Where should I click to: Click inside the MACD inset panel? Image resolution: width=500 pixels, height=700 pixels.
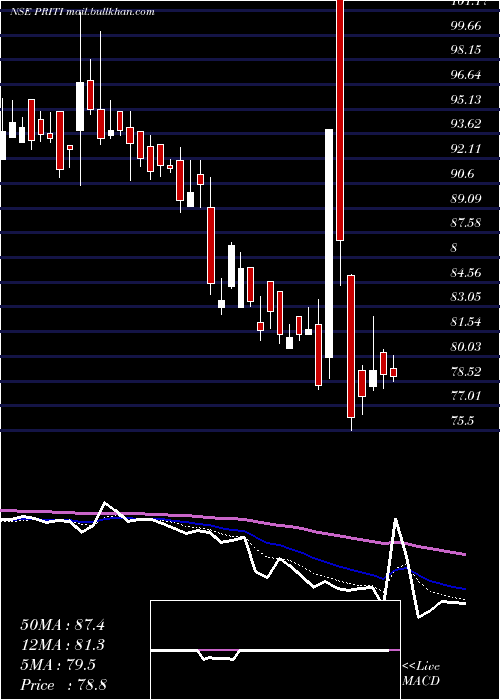coord(275,650)
